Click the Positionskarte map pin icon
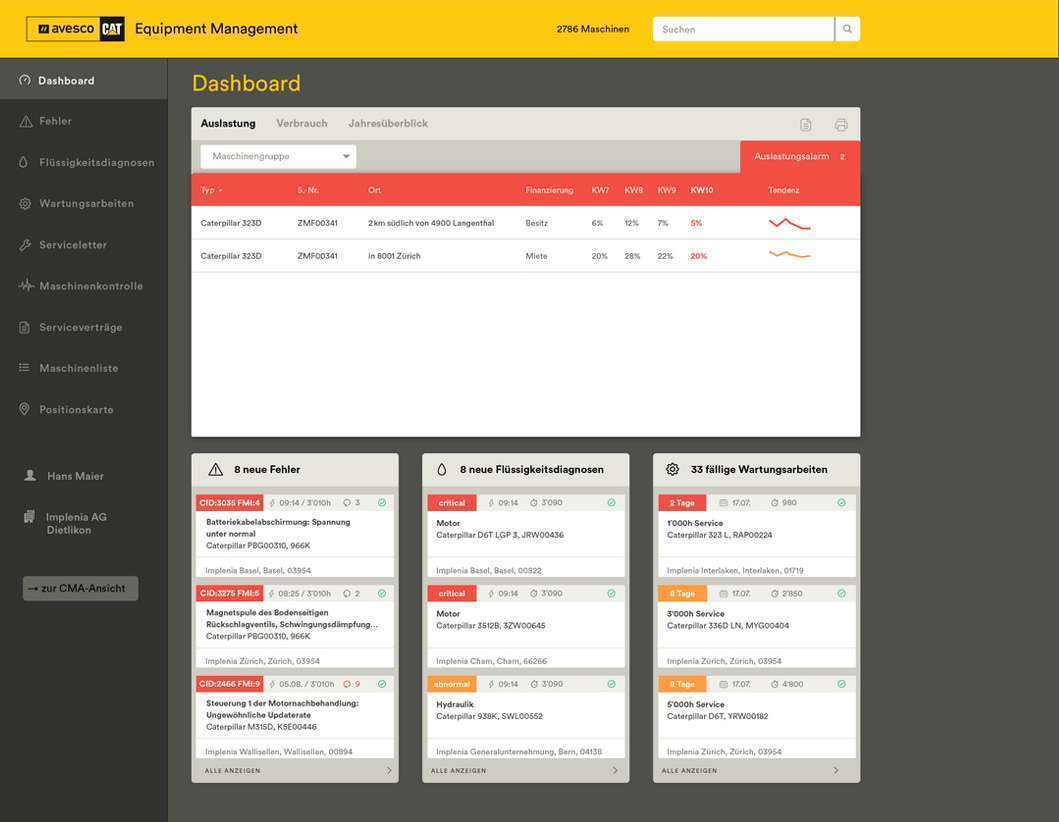 tap(24, 409)
